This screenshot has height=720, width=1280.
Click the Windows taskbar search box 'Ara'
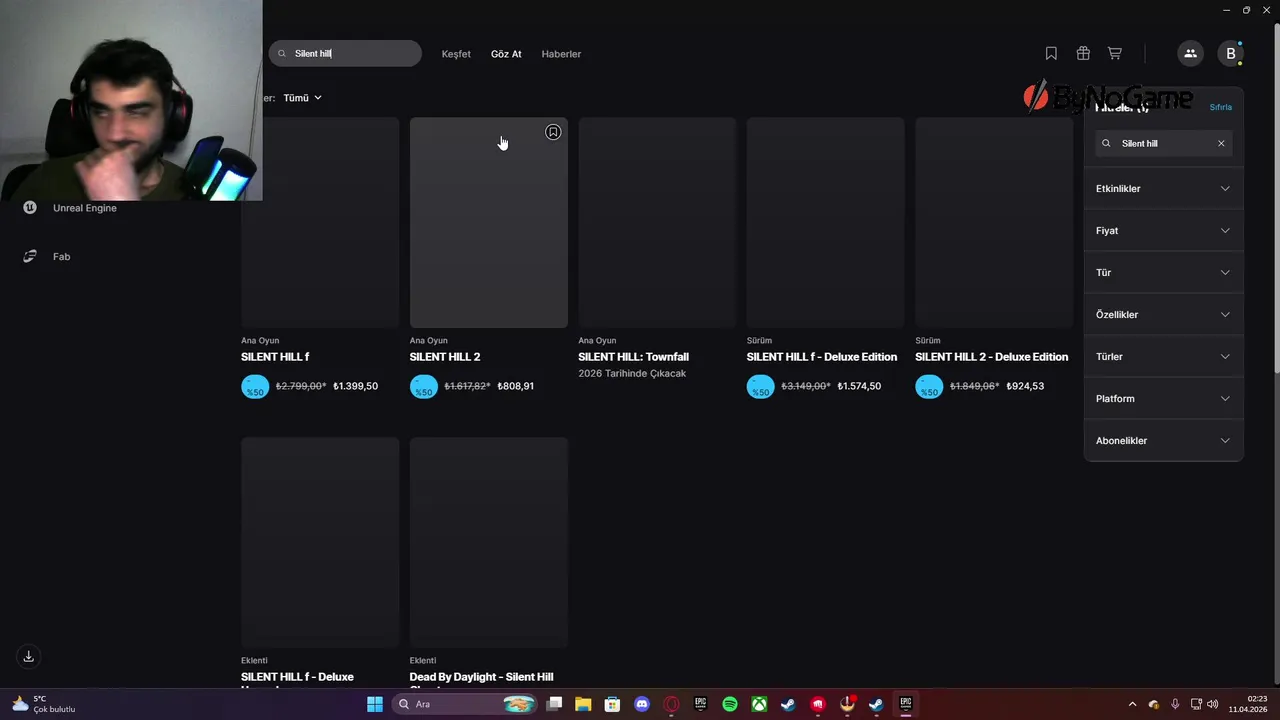tap(464, 704)
